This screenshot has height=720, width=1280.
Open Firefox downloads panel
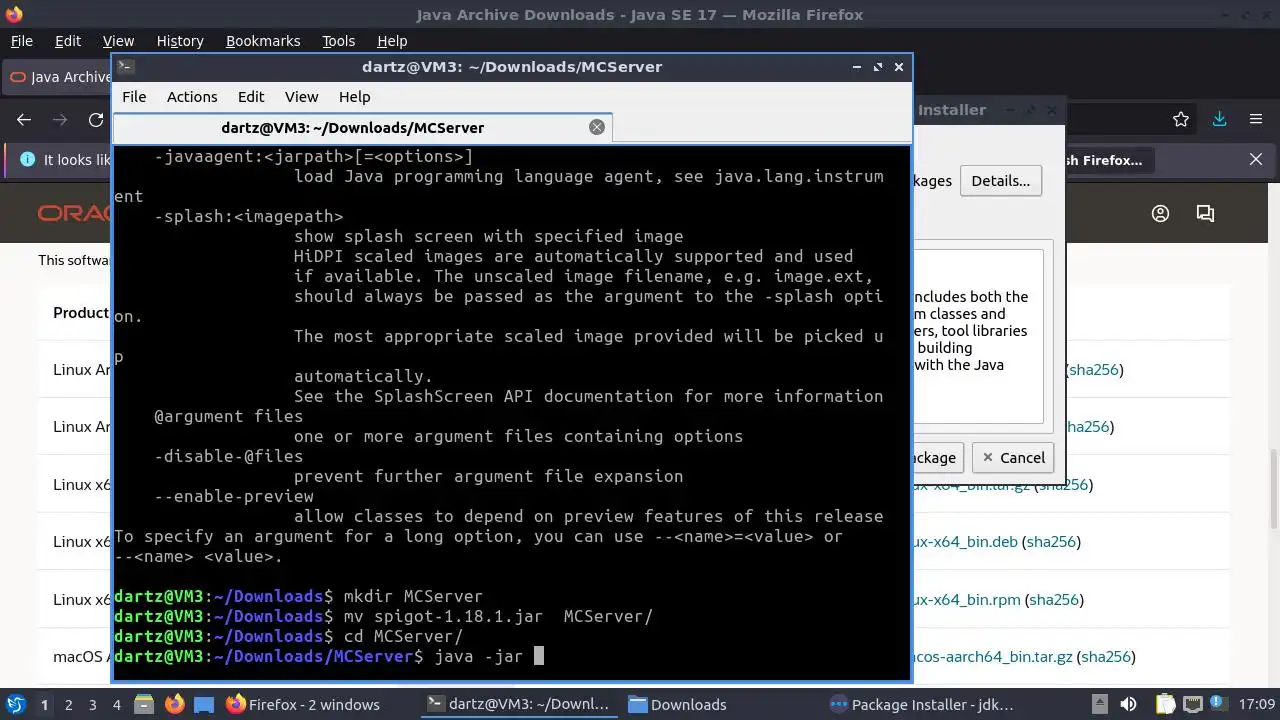coord(1219,120)
